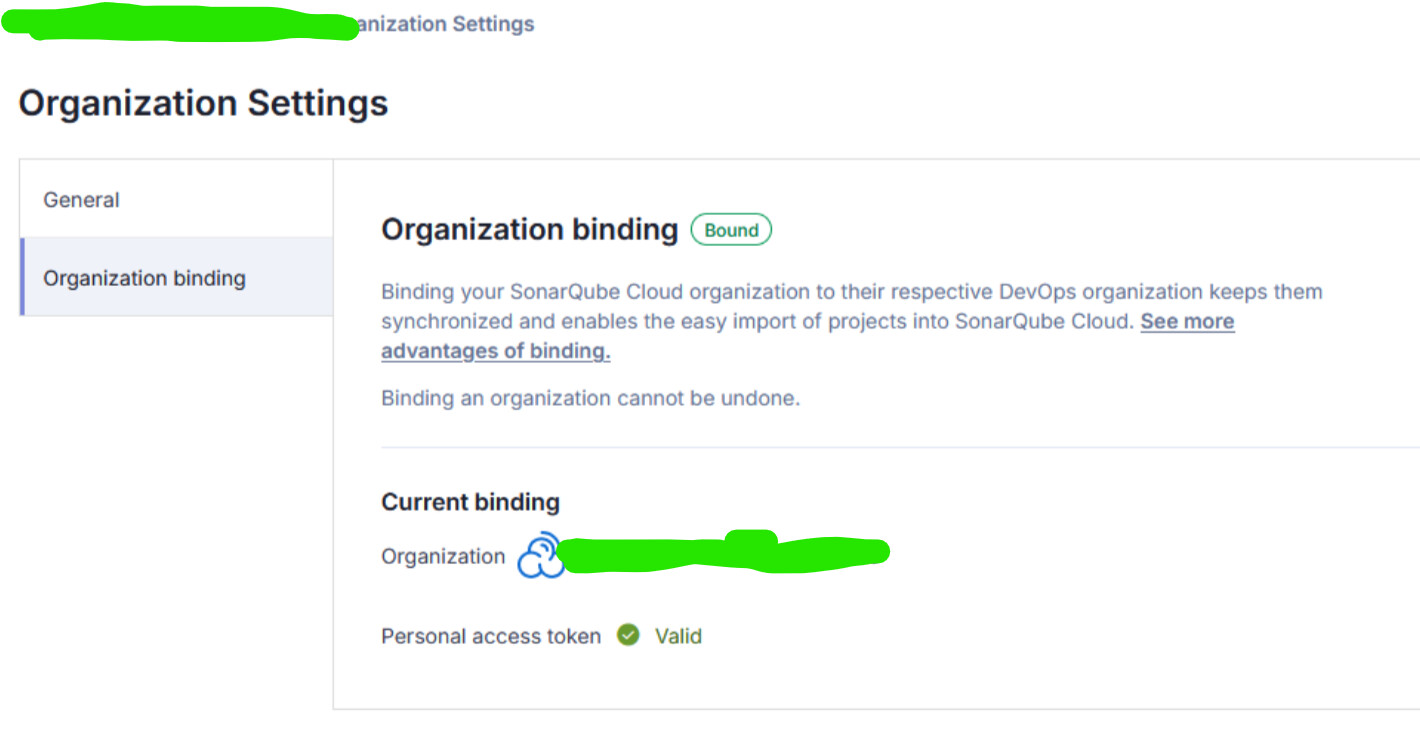
Task: Click the Binding cannot be undone warning text
Action: tap(590, 398)
